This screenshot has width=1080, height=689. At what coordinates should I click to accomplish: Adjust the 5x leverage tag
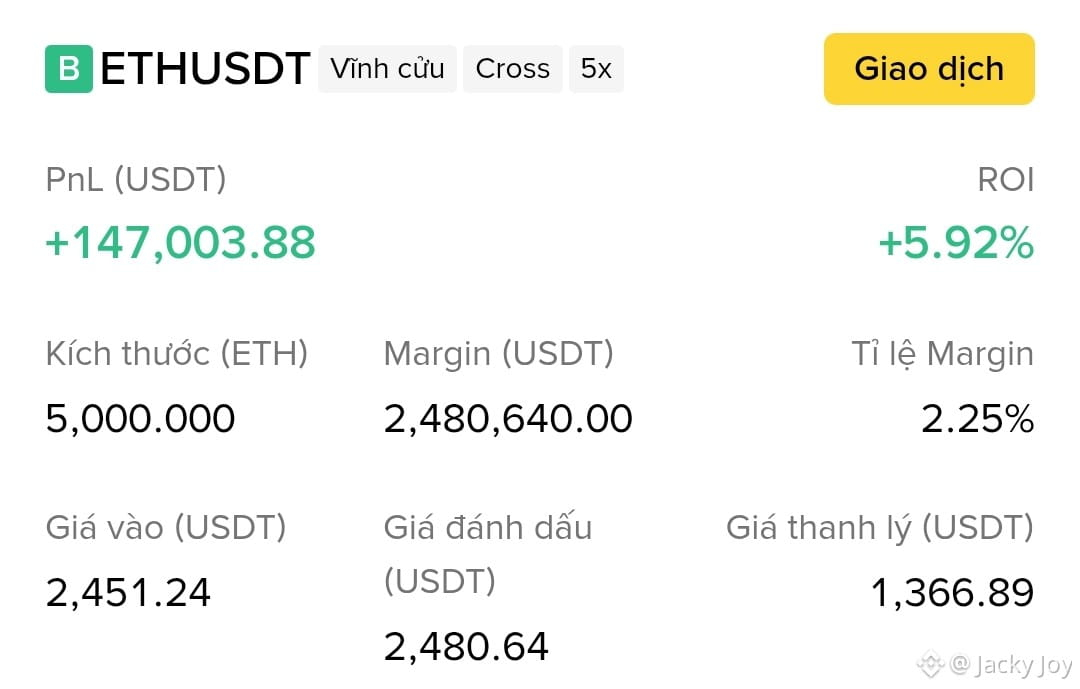[x=596, y=69]
